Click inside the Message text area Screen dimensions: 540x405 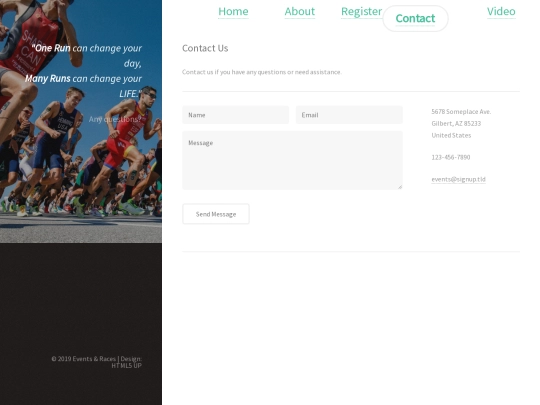tap(292, 160)
